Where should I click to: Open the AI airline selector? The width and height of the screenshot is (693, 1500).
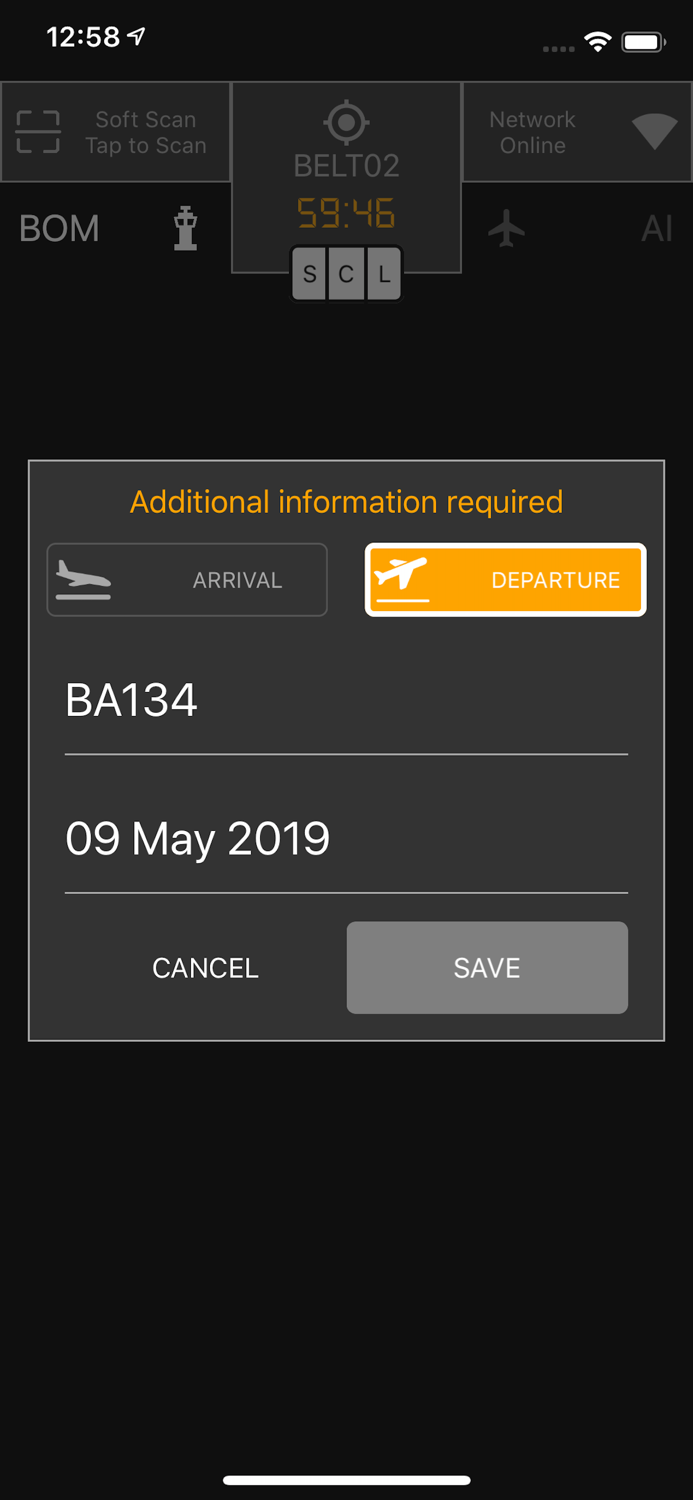(x=657, y=228)
